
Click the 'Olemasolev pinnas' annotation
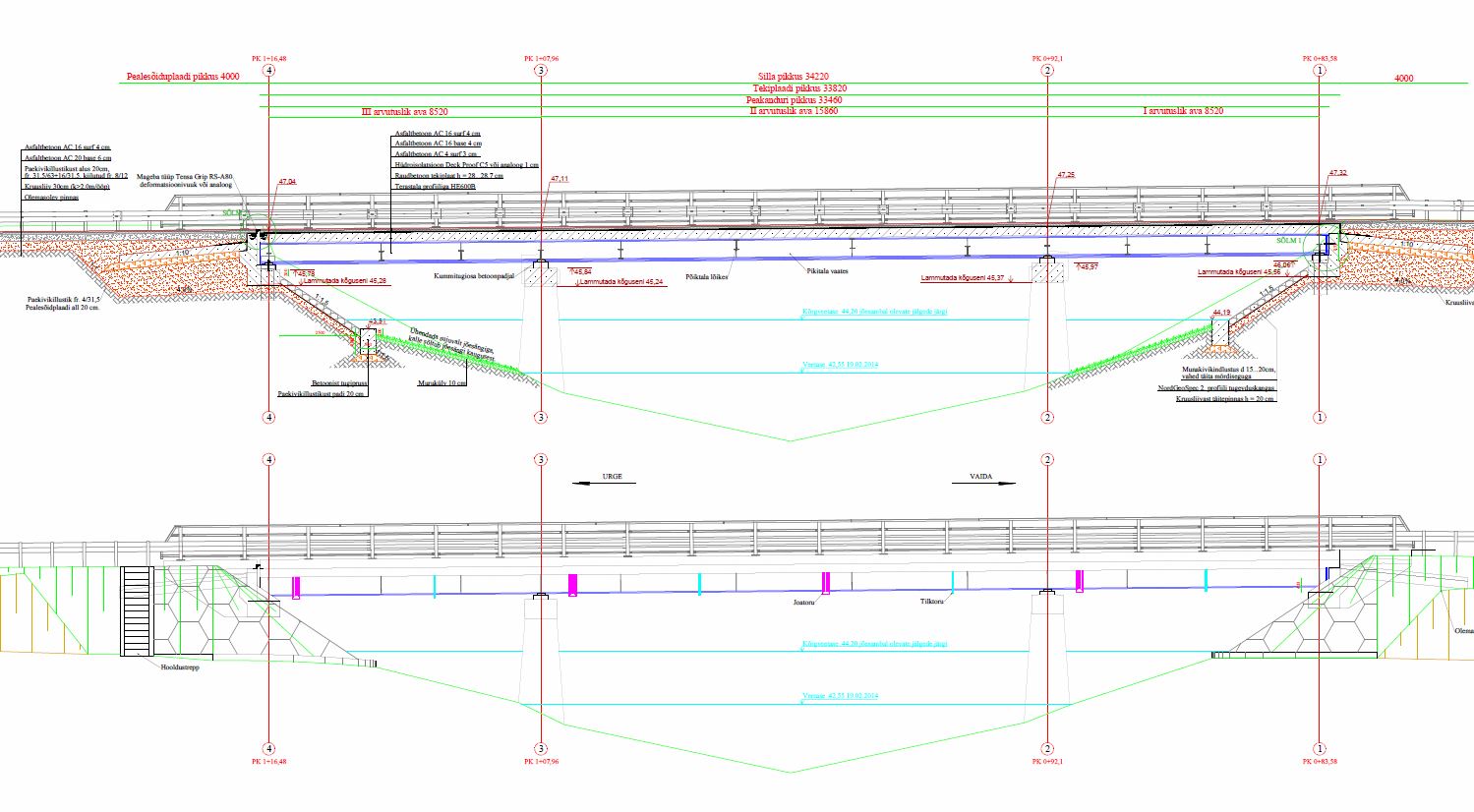51,198
